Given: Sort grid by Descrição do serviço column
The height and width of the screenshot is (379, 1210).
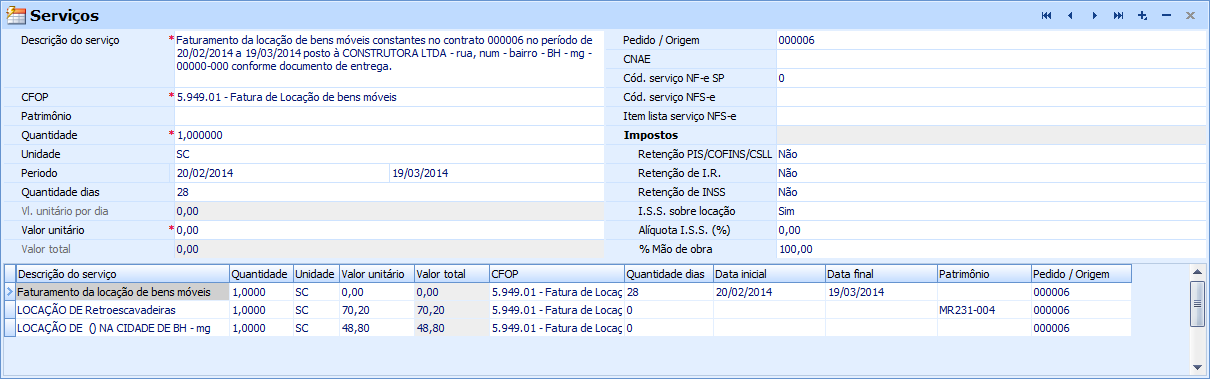Looking at the screenshot, I should pyautogui.click(x=122, y=273).
